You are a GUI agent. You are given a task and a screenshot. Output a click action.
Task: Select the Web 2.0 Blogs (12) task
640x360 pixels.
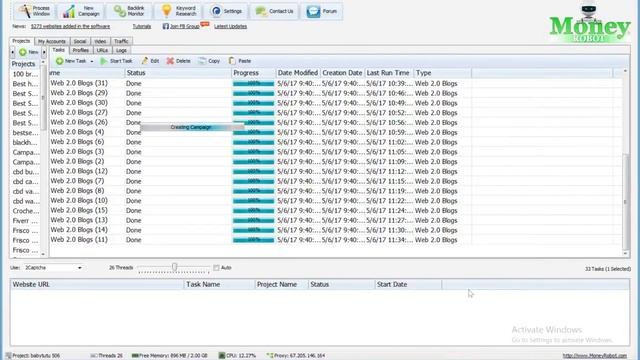point(79,171)
